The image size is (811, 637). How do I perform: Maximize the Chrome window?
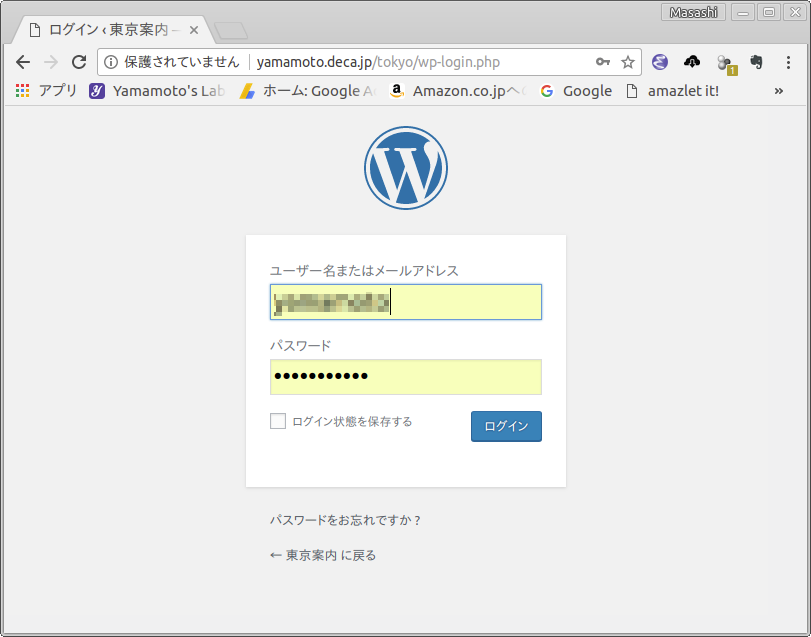pyautogui.click(x=769, y=12)
